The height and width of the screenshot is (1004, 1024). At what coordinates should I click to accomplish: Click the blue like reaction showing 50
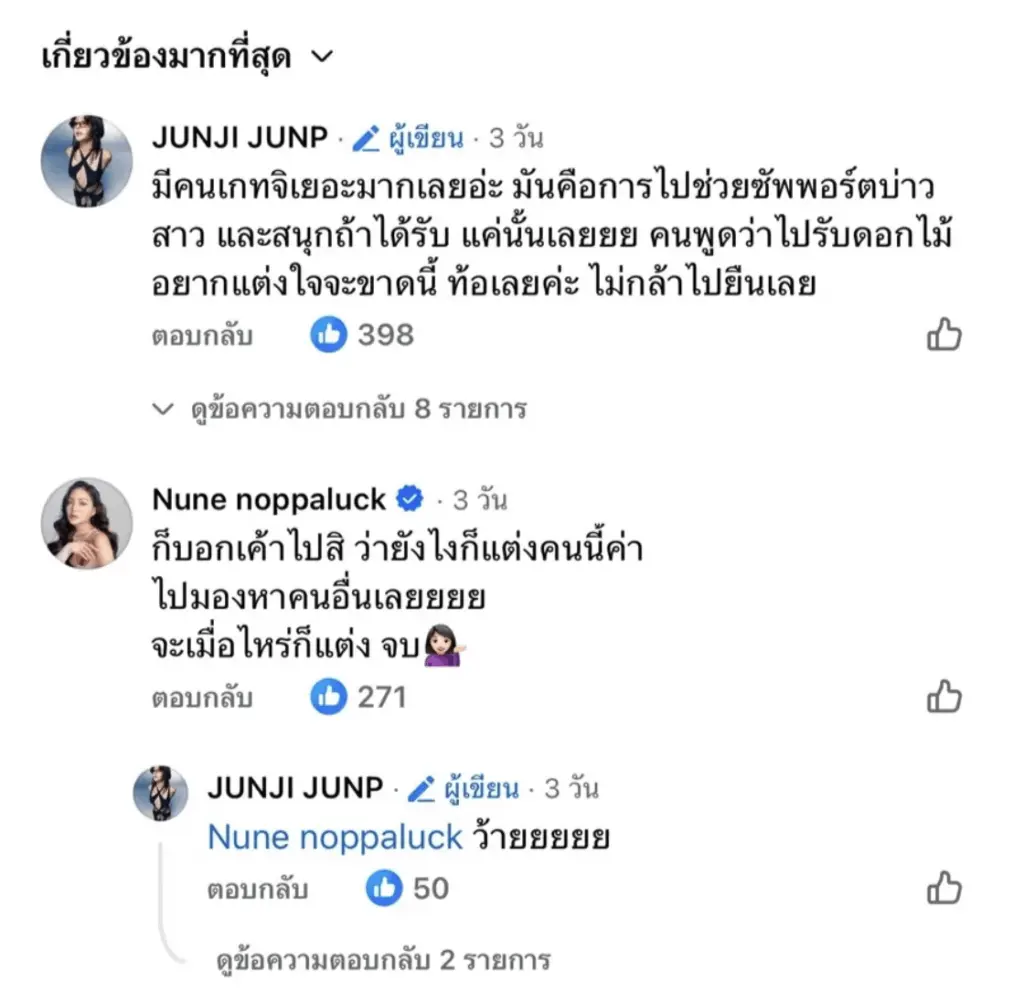(x=384, y=888)
